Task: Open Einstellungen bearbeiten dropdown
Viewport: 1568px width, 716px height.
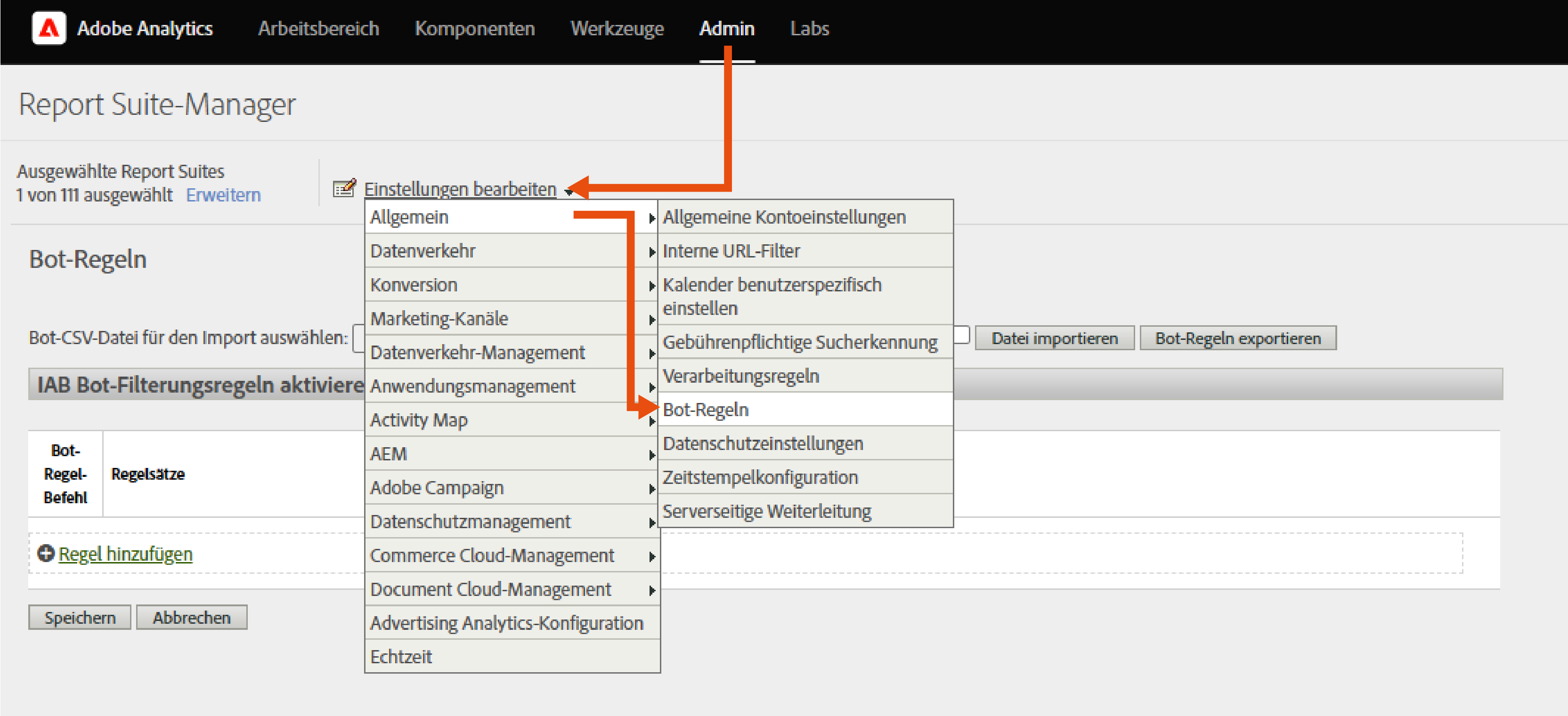Action: 460,189
